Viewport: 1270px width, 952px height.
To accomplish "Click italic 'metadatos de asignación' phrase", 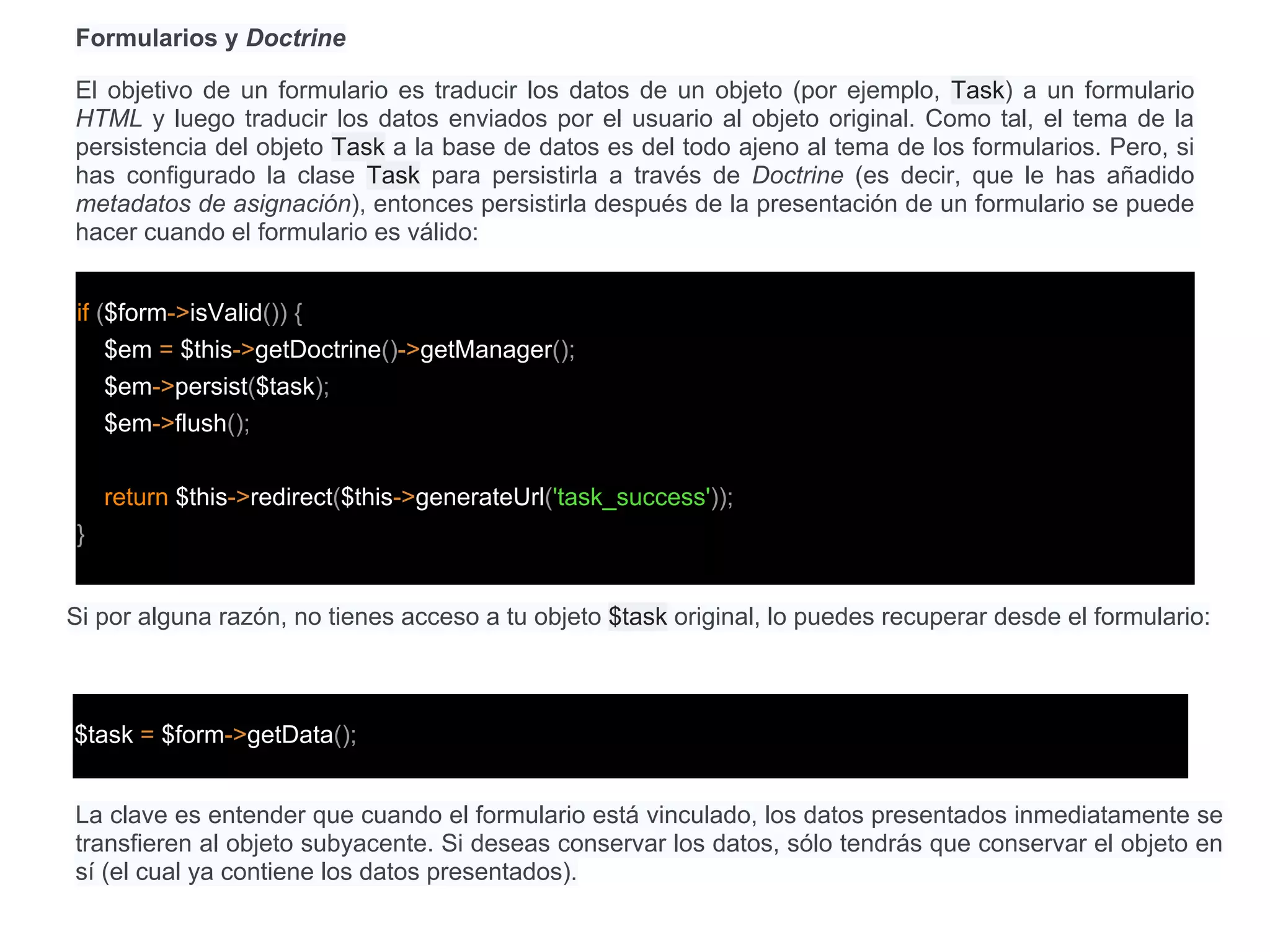I will (x=213, y=204).
